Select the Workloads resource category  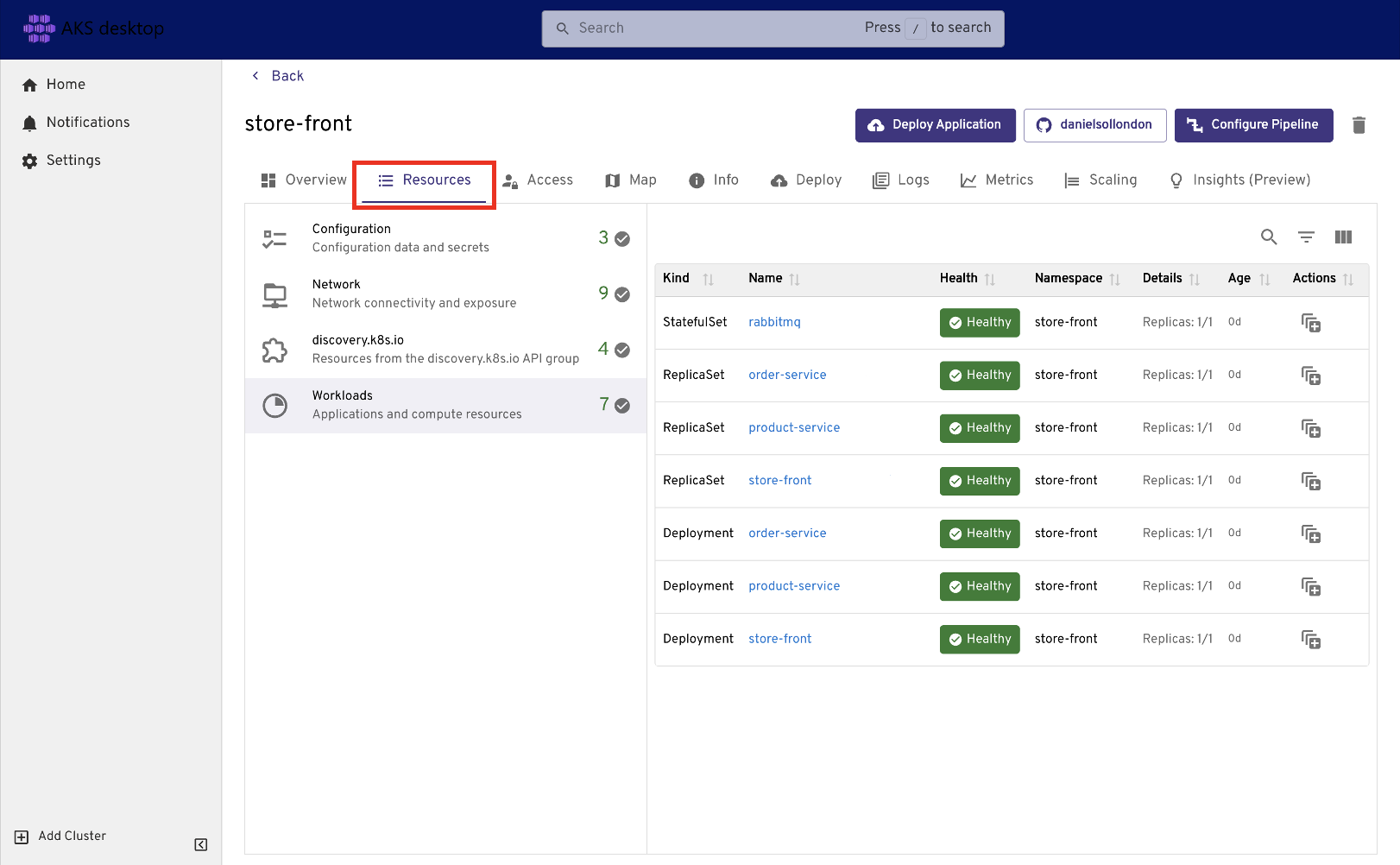pyautogui.click(x=445, y=405)
